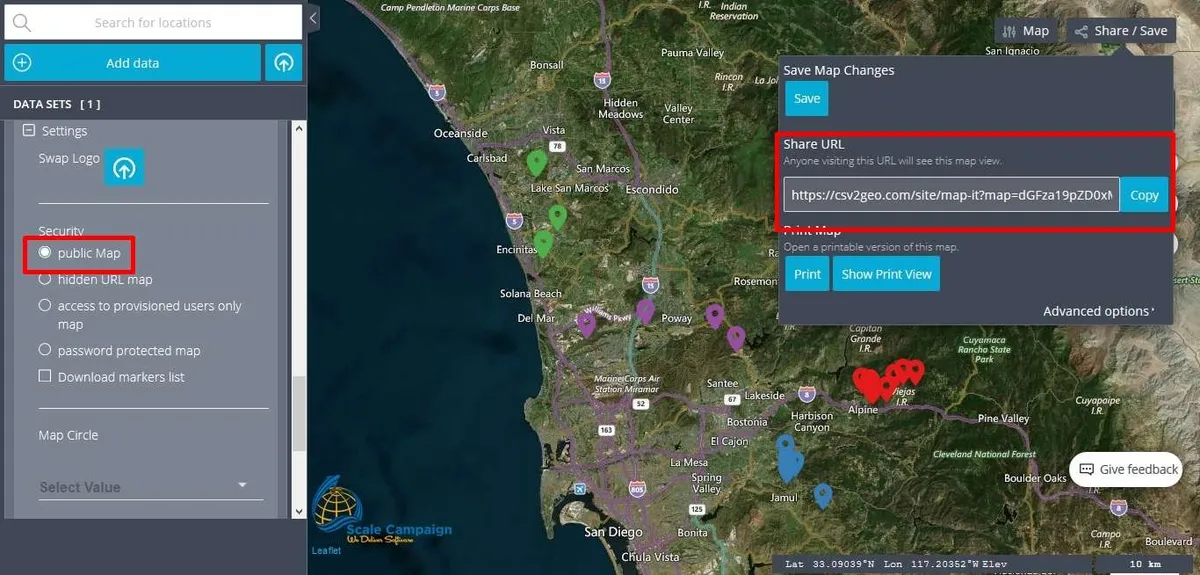Click the purple marker near Del Mar
Image resolution: width=1200 pixels, height=575 pixels.
[x=586, y=322]
